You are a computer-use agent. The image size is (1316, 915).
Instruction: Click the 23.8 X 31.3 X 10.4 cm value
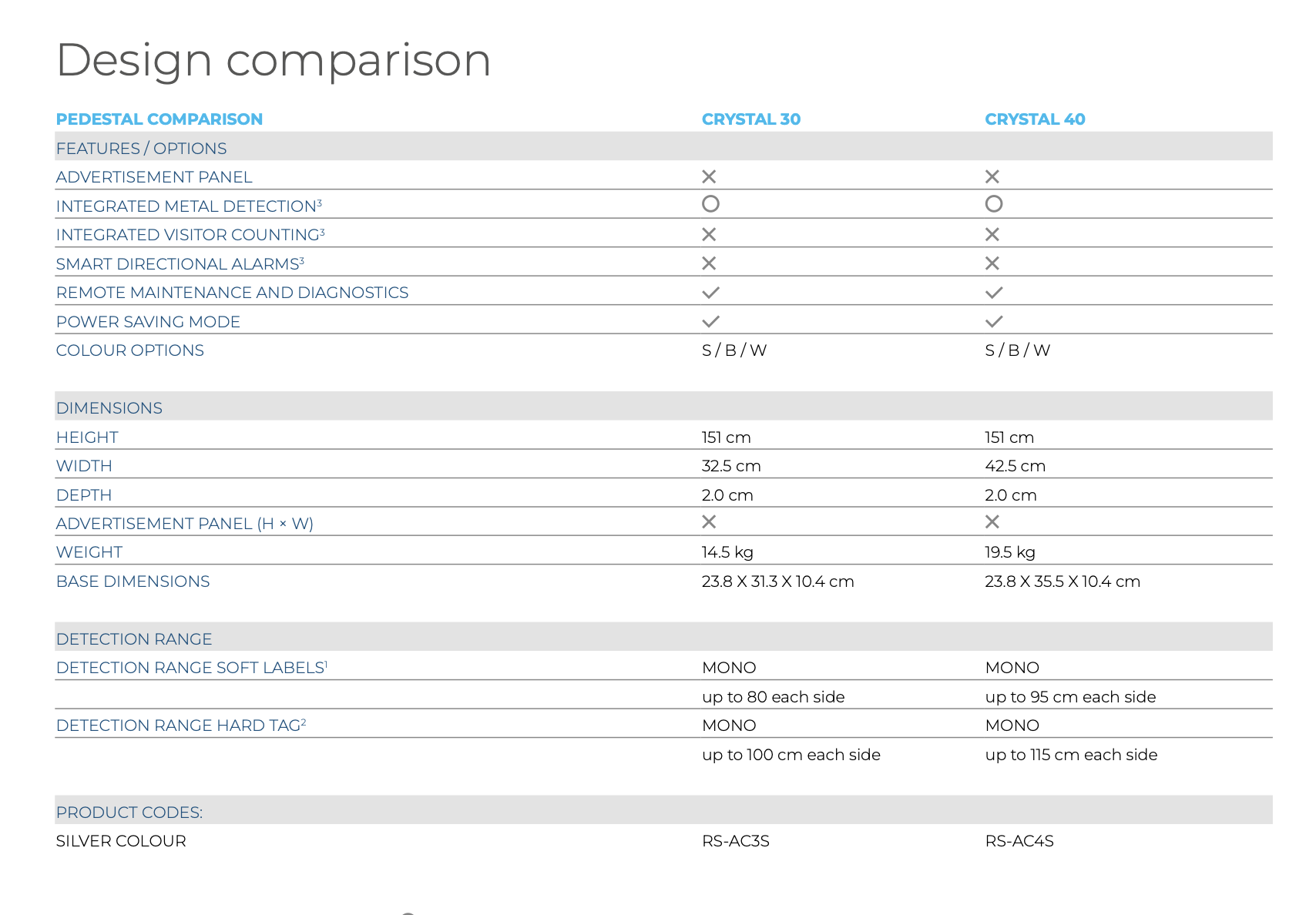pos(778,582)
